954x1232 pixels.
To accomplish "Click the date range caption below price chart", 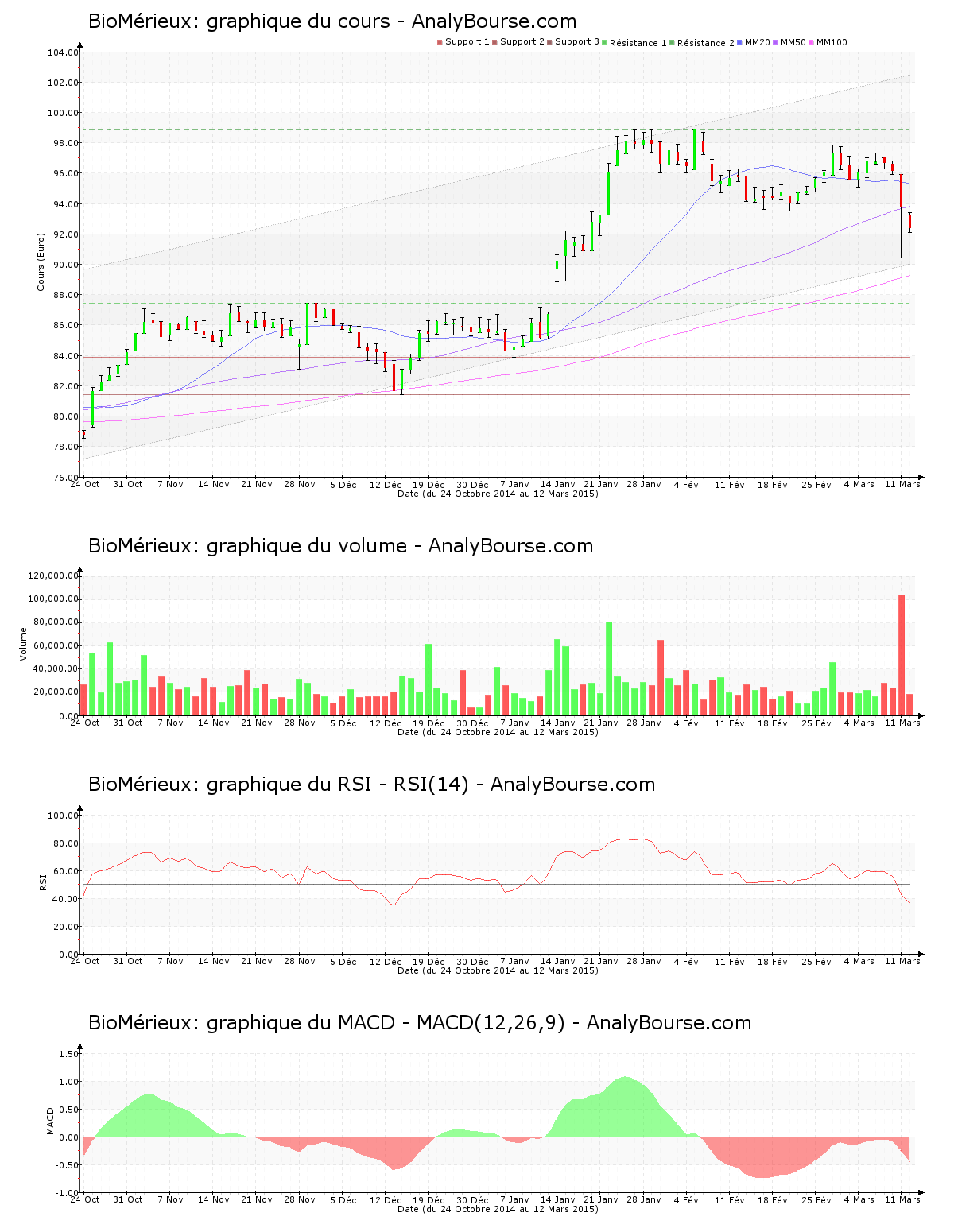I will tap(498, 494).
